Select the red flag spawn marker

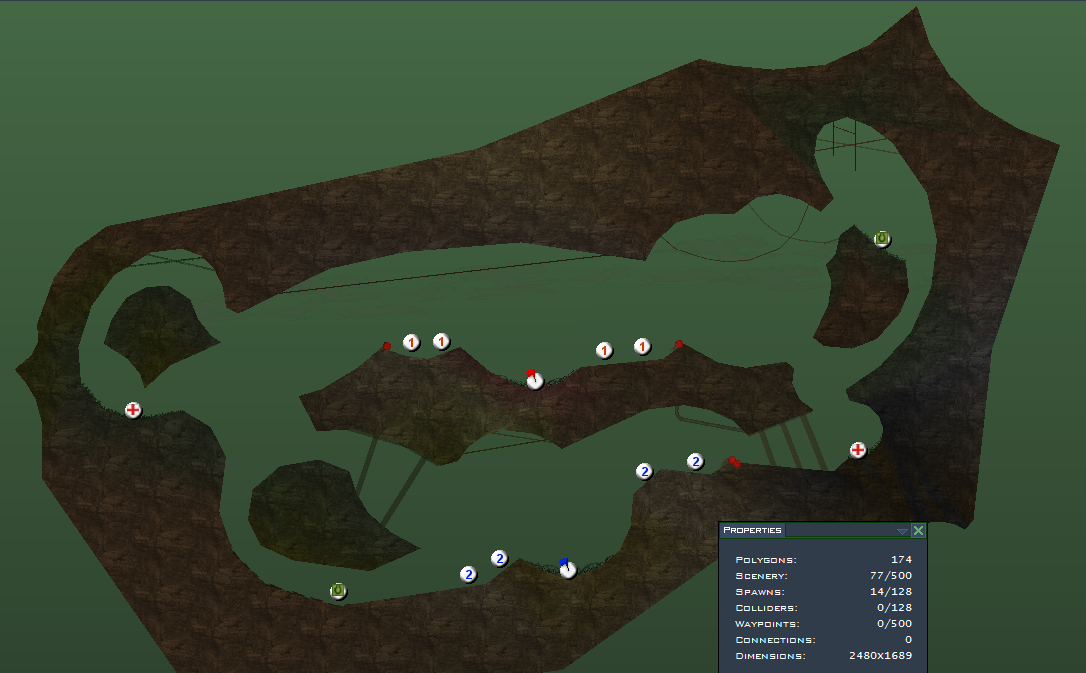534,380
